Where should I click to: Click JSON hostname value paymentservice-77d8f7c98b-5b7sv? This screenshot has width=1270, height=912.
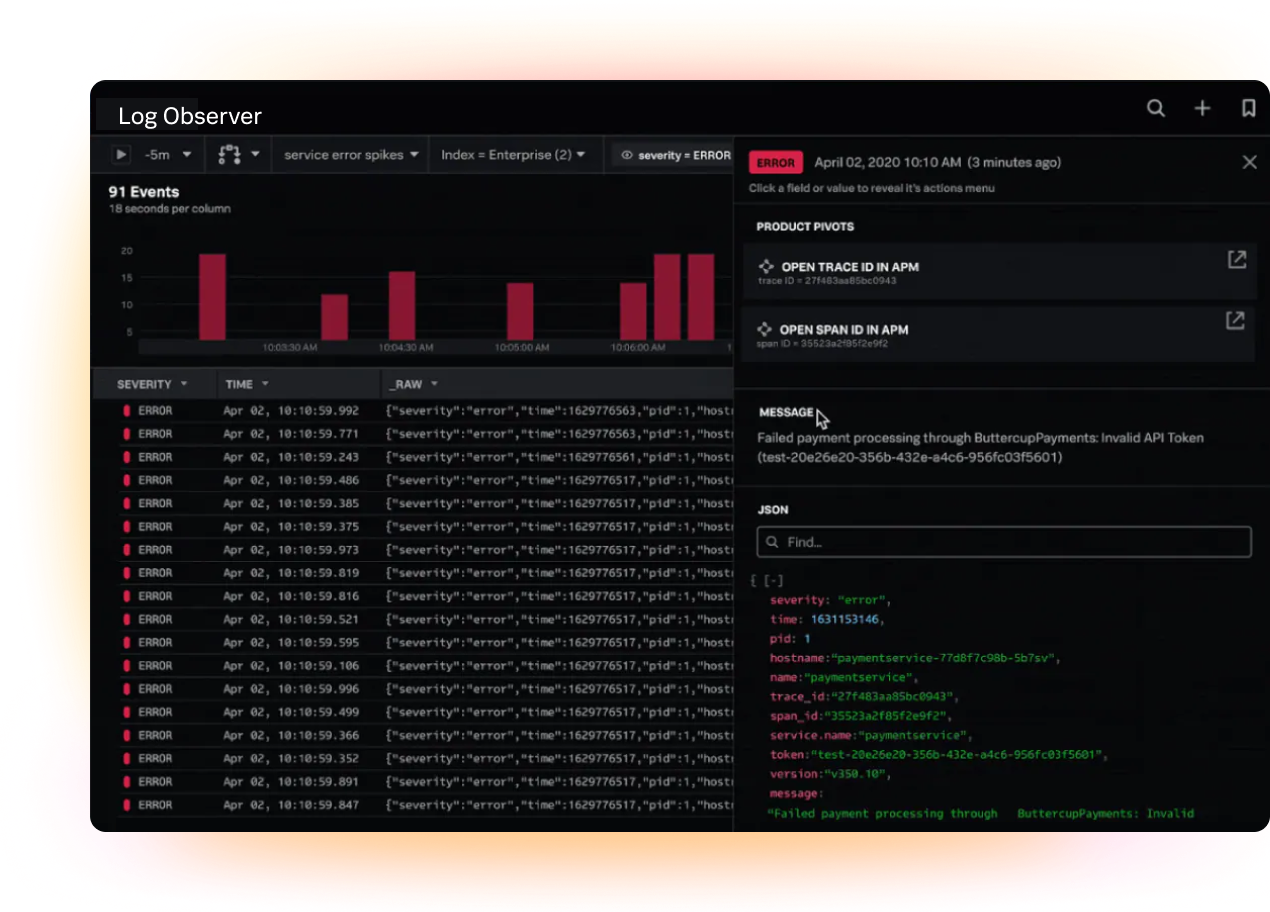(945, 658)
